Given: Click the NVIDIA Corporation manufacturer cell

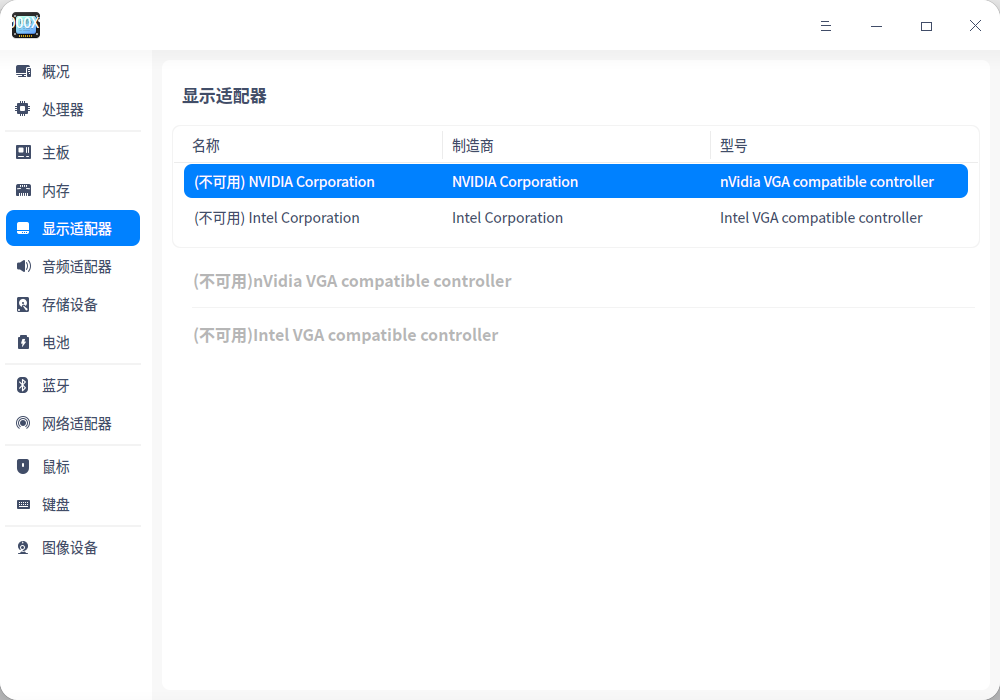Looking at the screenshot, I should [515, 182].
